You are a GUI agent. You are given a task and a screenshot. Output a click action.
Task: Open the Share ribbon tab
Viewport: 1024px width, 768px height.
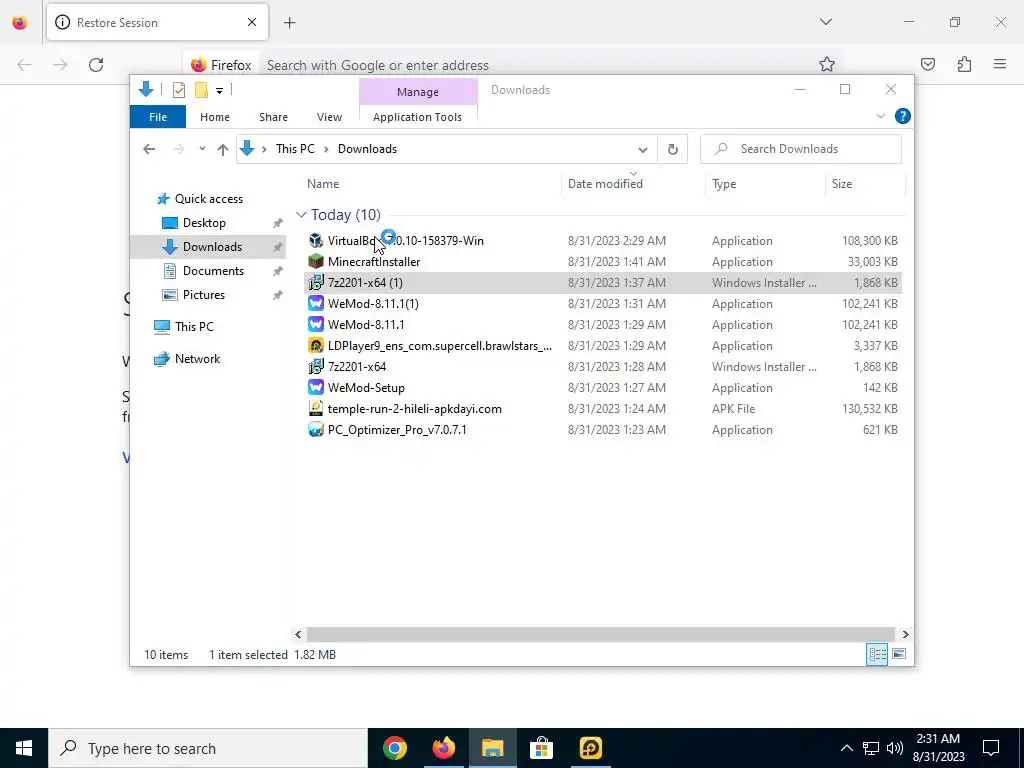tap(273, 117)
